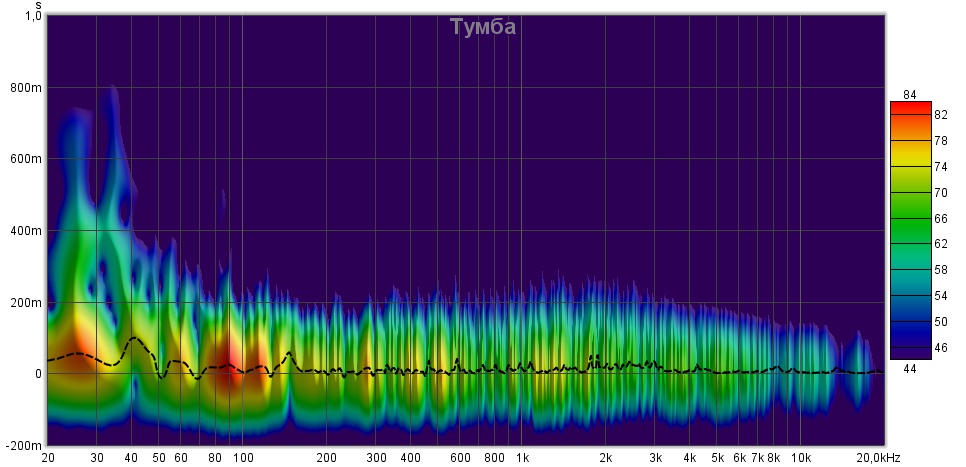The image size is (966, 467).
Task: Click the 2k label on the frequency axis
Action: coord(606,458)
